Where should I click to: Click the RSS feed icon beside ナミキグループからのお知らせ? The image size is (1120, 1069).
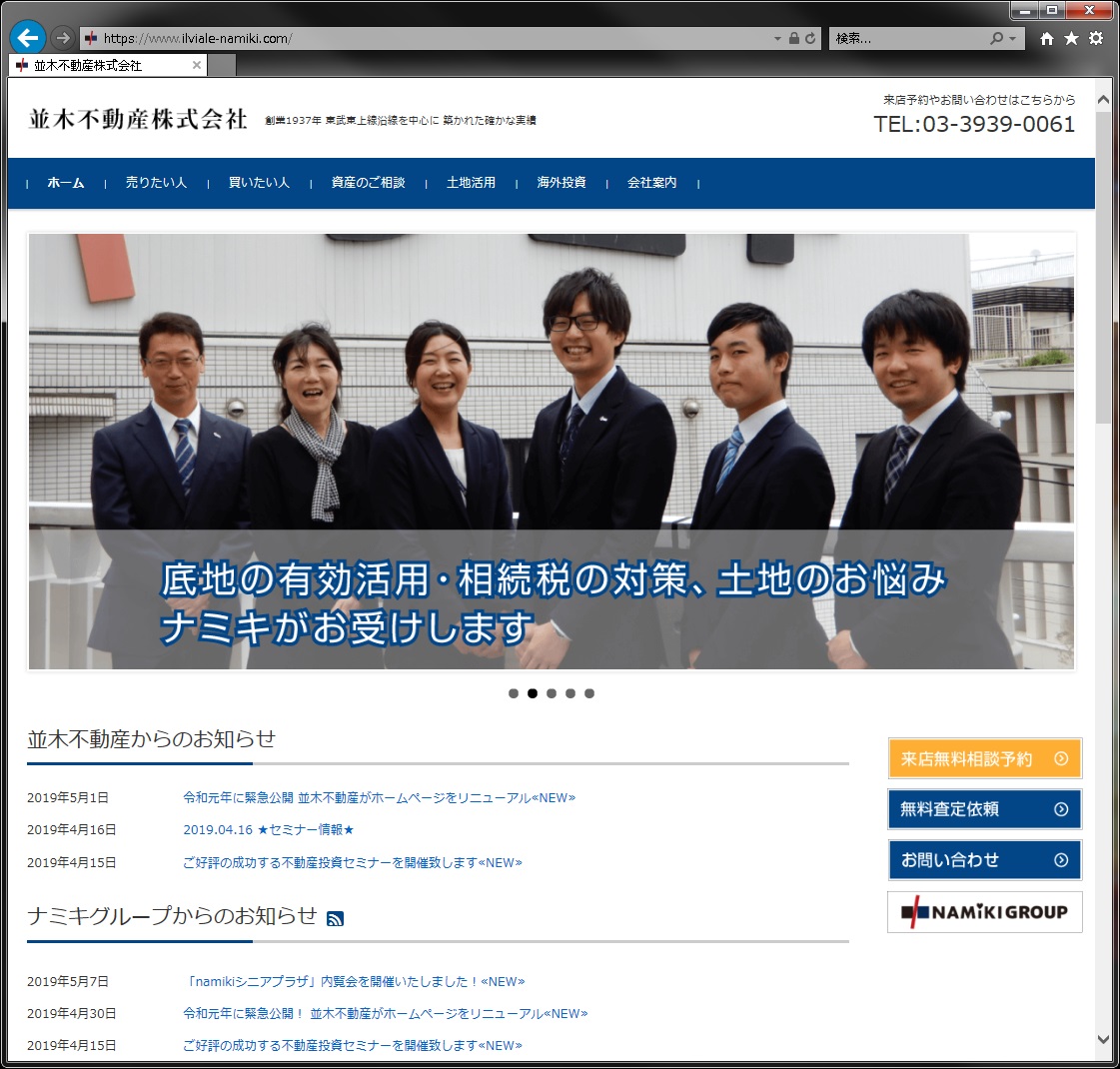[x=335, y=918]
